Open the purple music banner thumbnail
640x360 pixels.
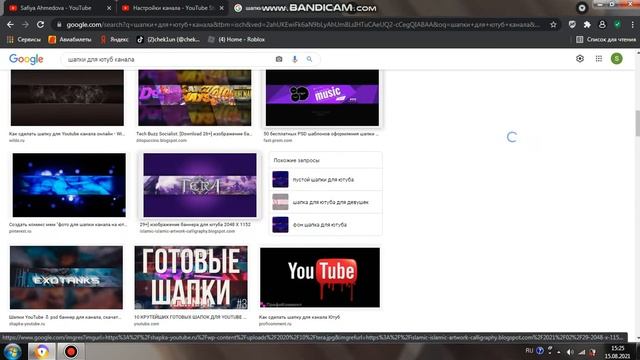322,98
